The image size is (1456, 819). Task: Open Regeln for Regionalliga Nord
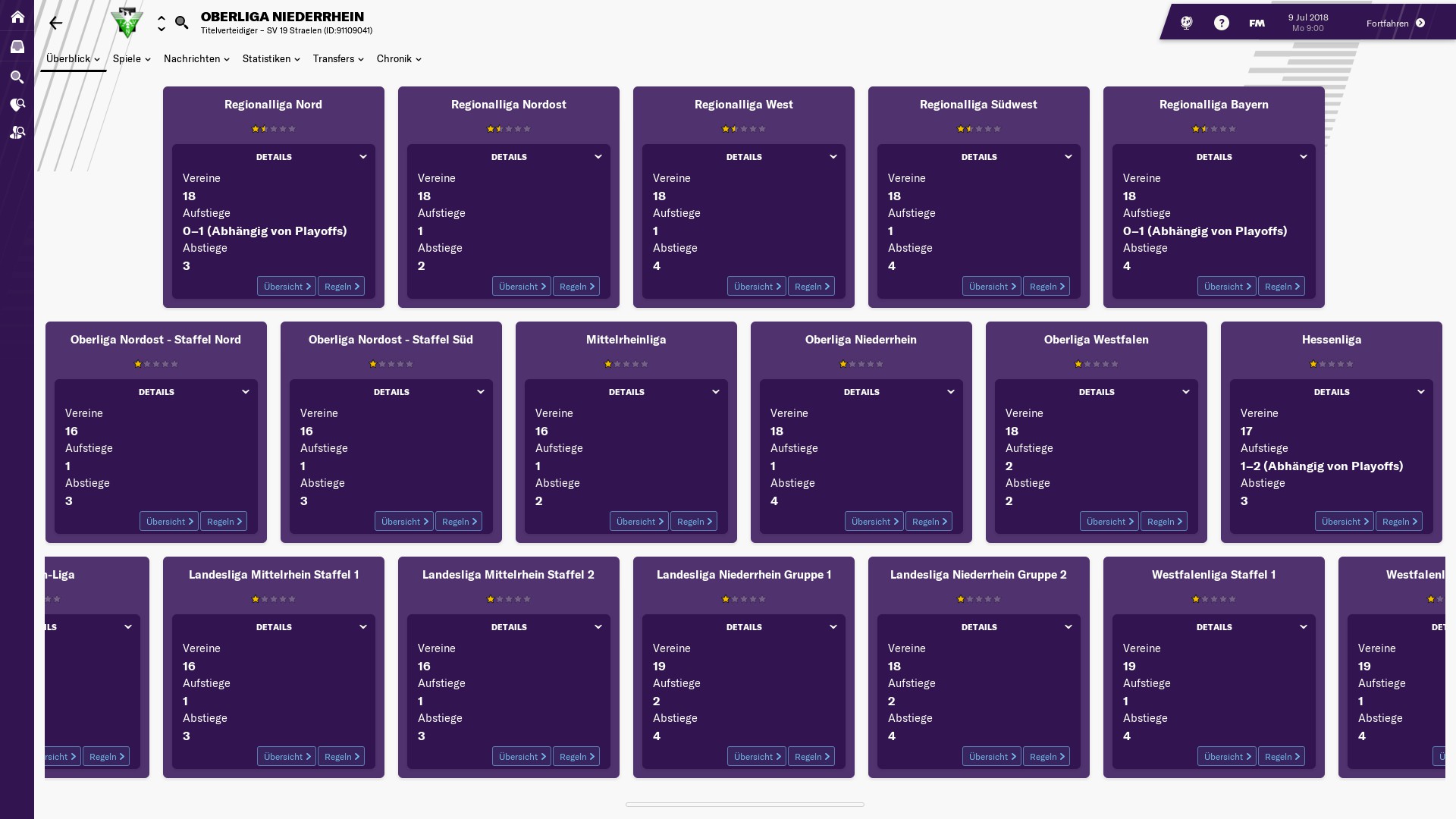341,287
